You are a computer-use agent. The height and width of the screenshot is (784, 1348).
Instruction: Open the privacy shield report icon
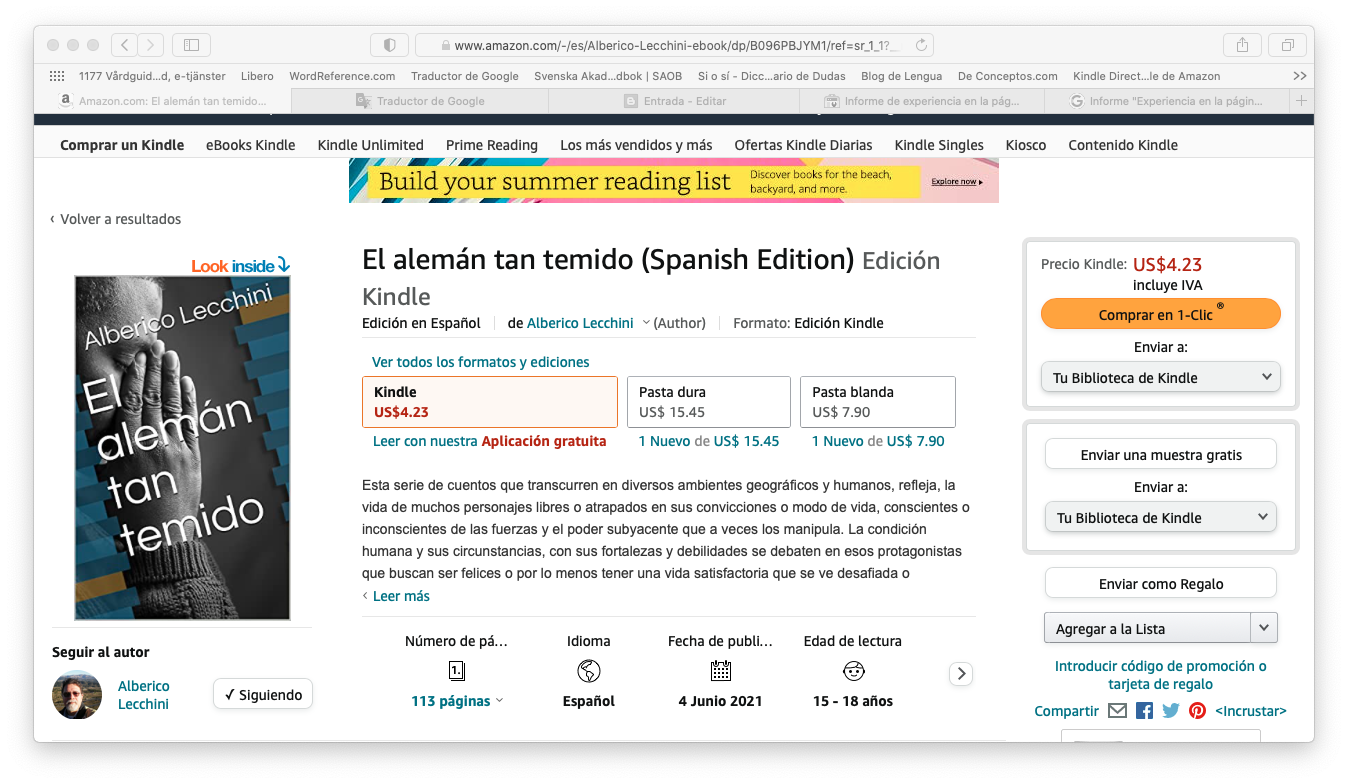390,45
